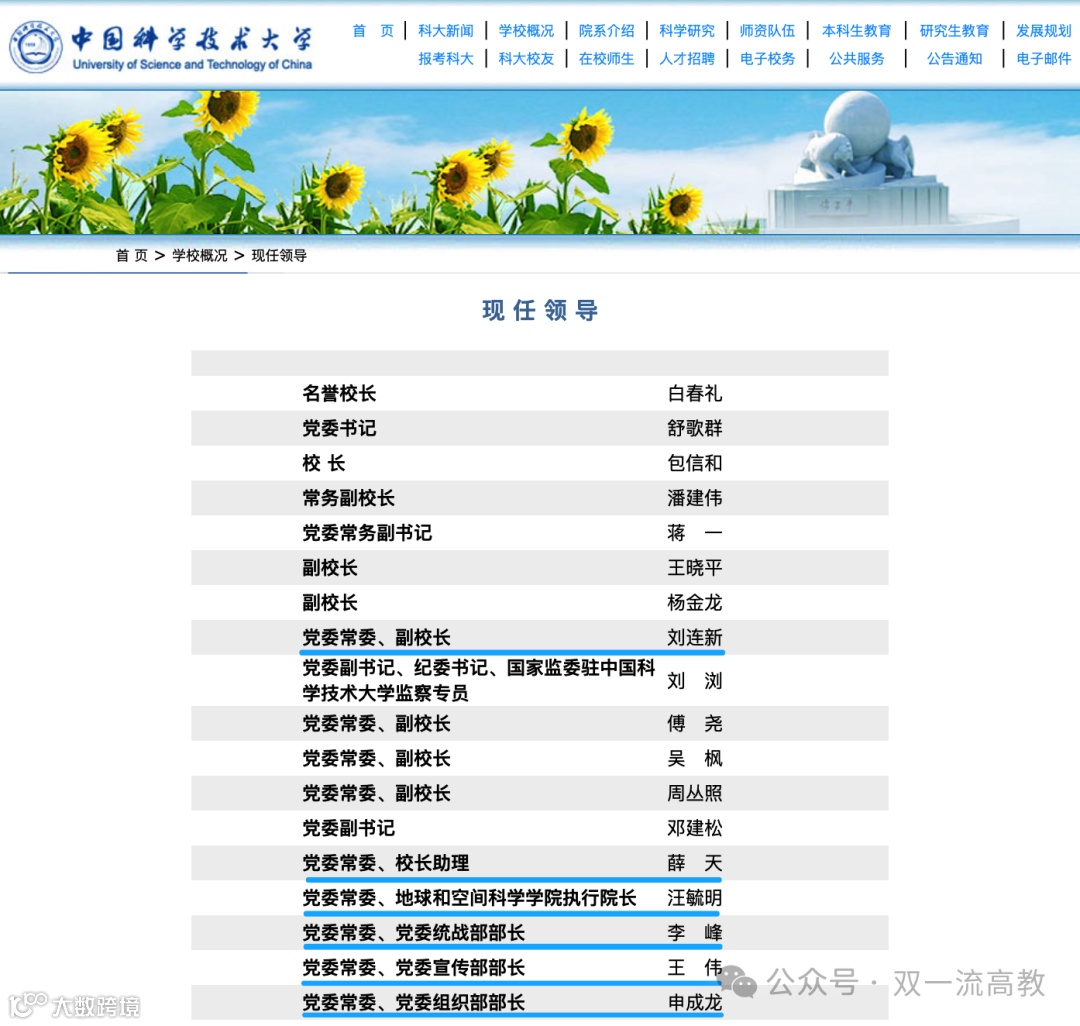Select the name 杨金龙

(694, 603)
